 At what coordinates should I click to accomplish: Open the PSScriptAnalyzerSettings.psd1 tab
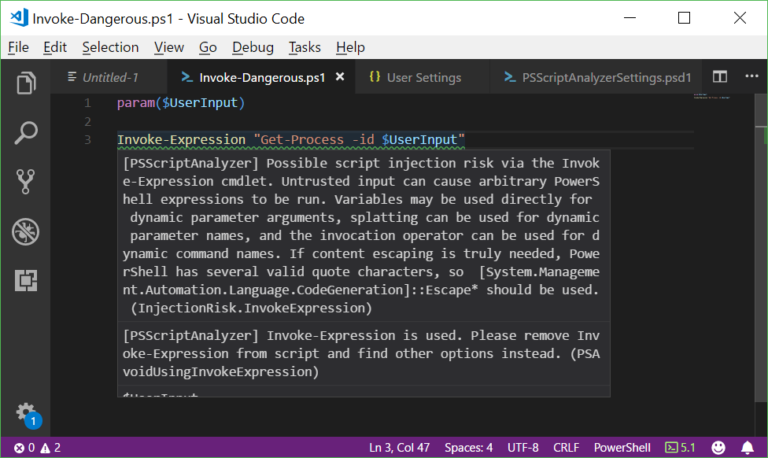[x=597, y=77]
